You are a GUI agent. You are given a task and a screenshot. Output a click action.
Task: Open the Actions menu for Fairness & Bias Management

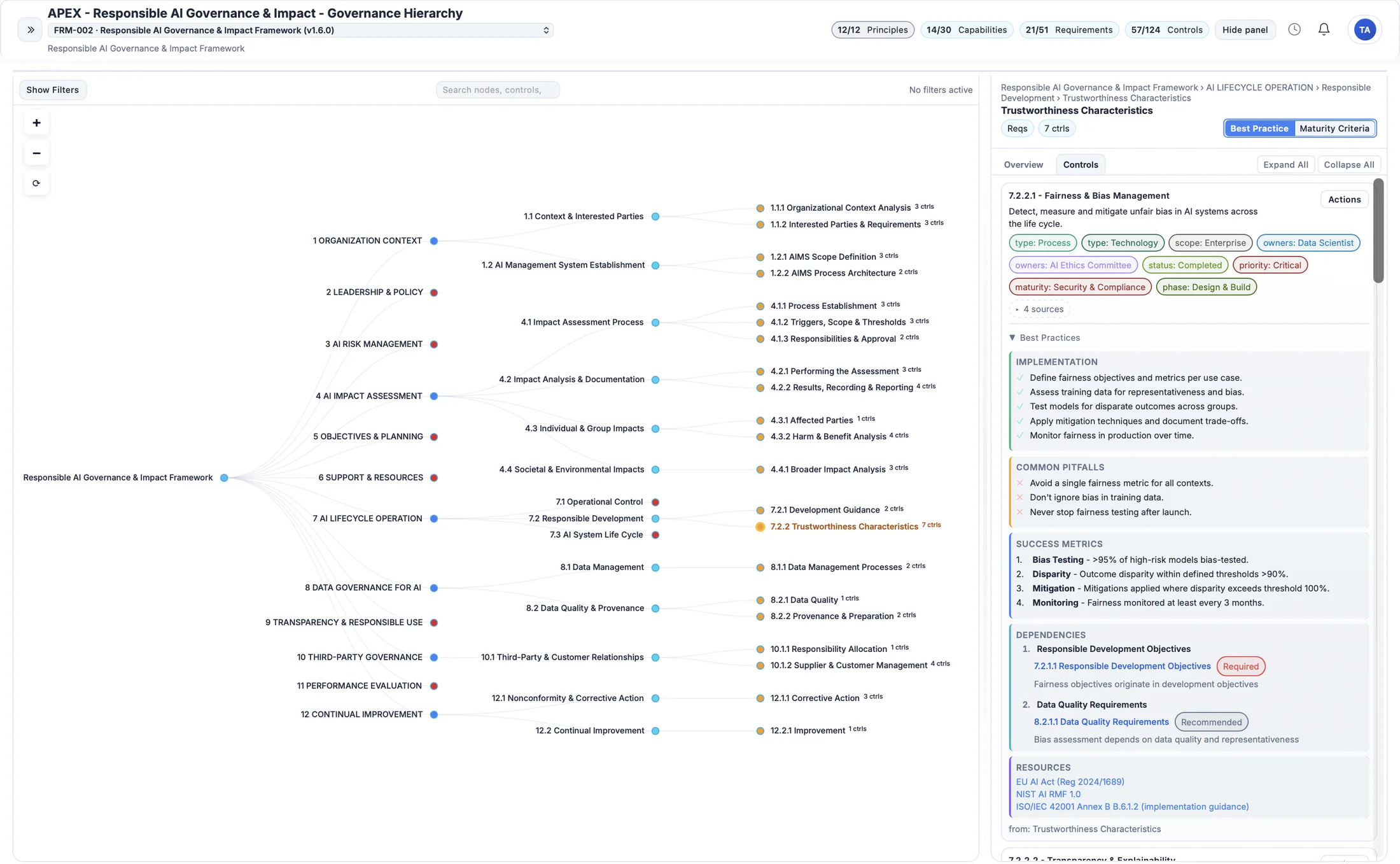[x=1344, y=200]
